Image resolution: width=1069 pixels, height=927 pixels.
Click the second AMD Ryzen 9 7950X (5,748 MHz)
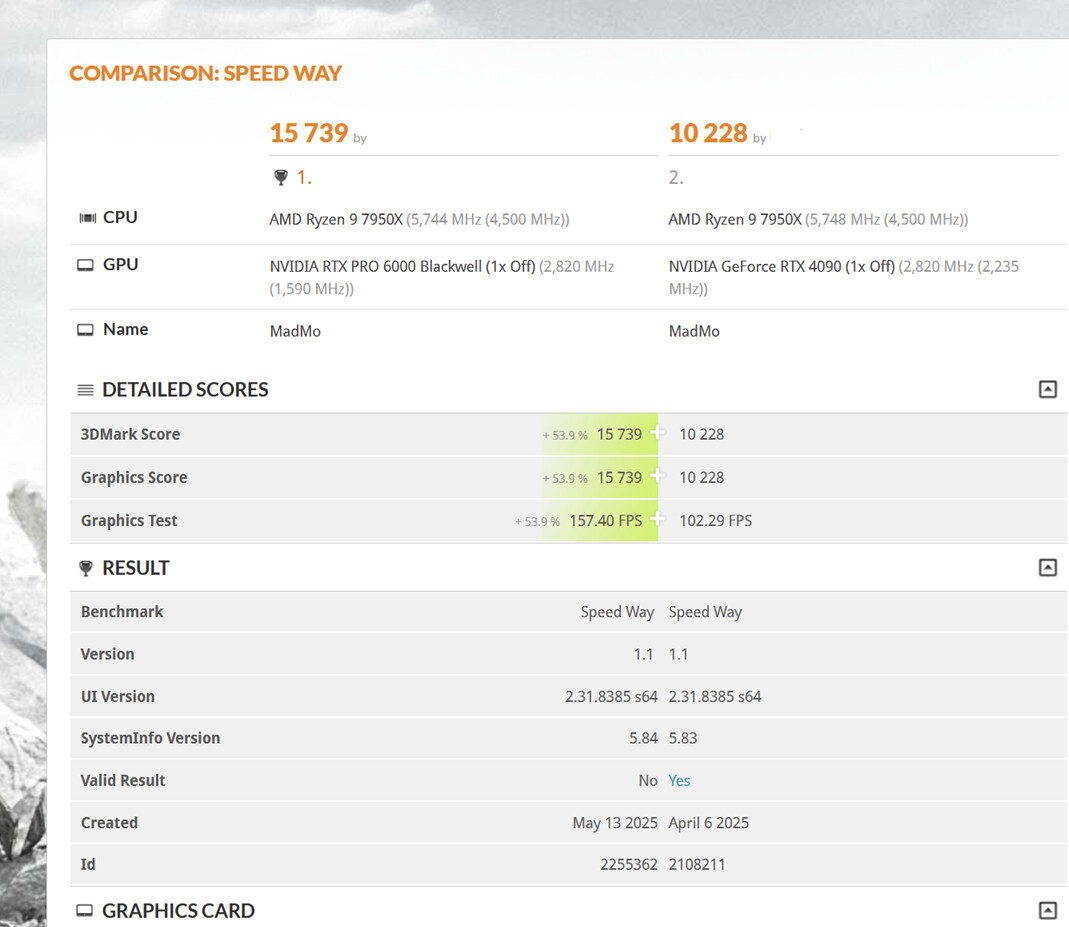coord(818,219)
